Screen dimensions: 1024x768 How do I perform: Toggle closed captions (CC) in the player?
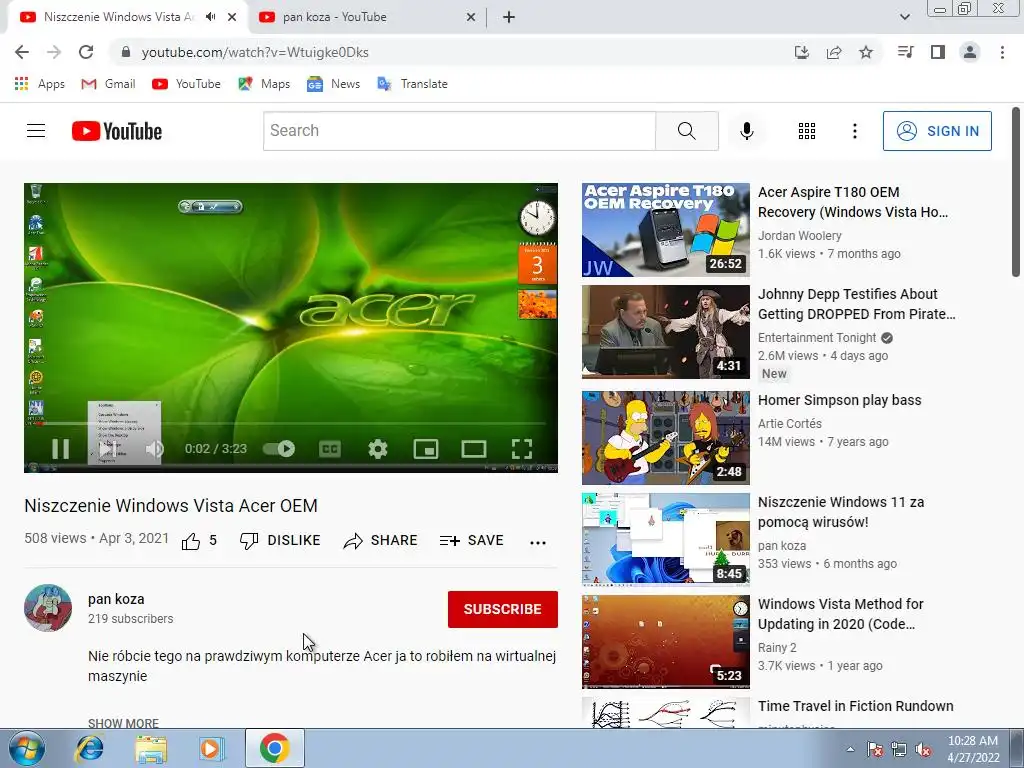click(x=330, y=449)
